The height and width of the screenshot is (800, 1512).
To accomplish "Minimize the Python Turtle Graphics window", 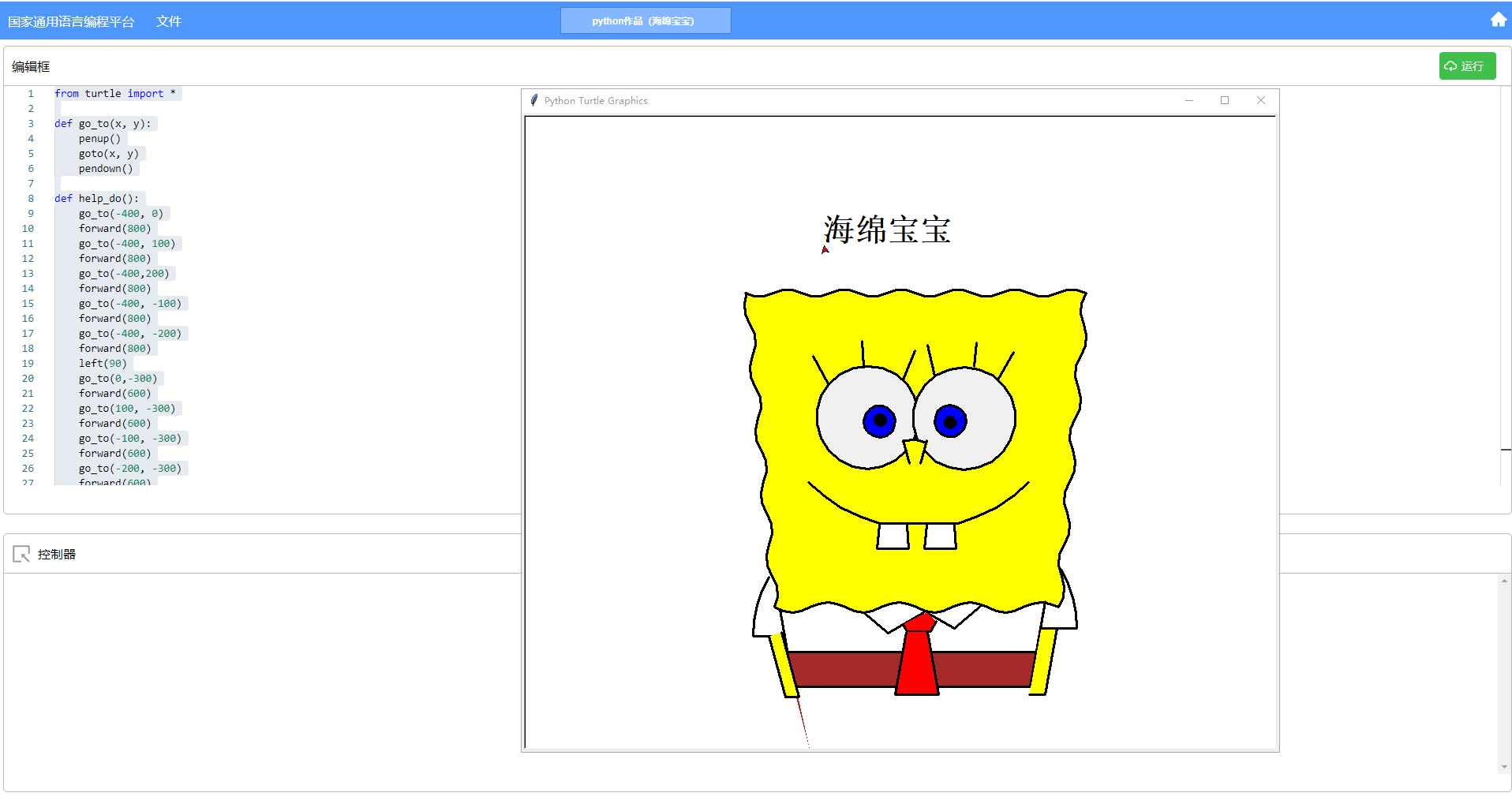I will click(1188, 100).
